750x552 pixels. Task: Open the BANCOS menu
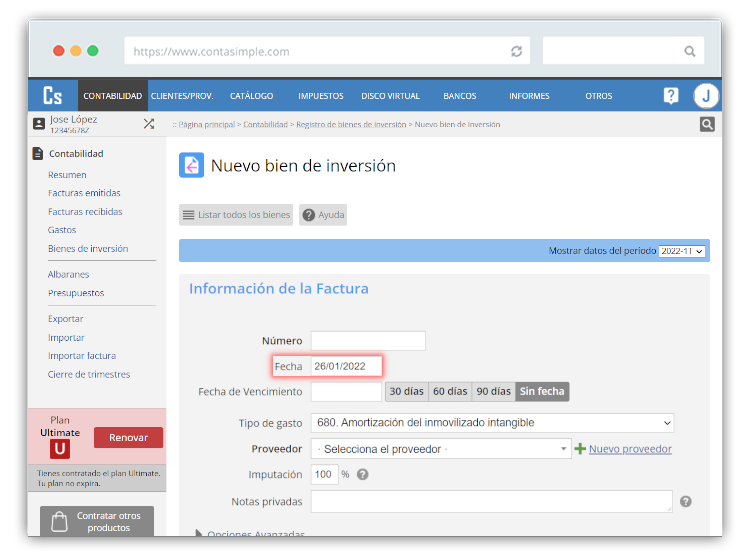460,96
